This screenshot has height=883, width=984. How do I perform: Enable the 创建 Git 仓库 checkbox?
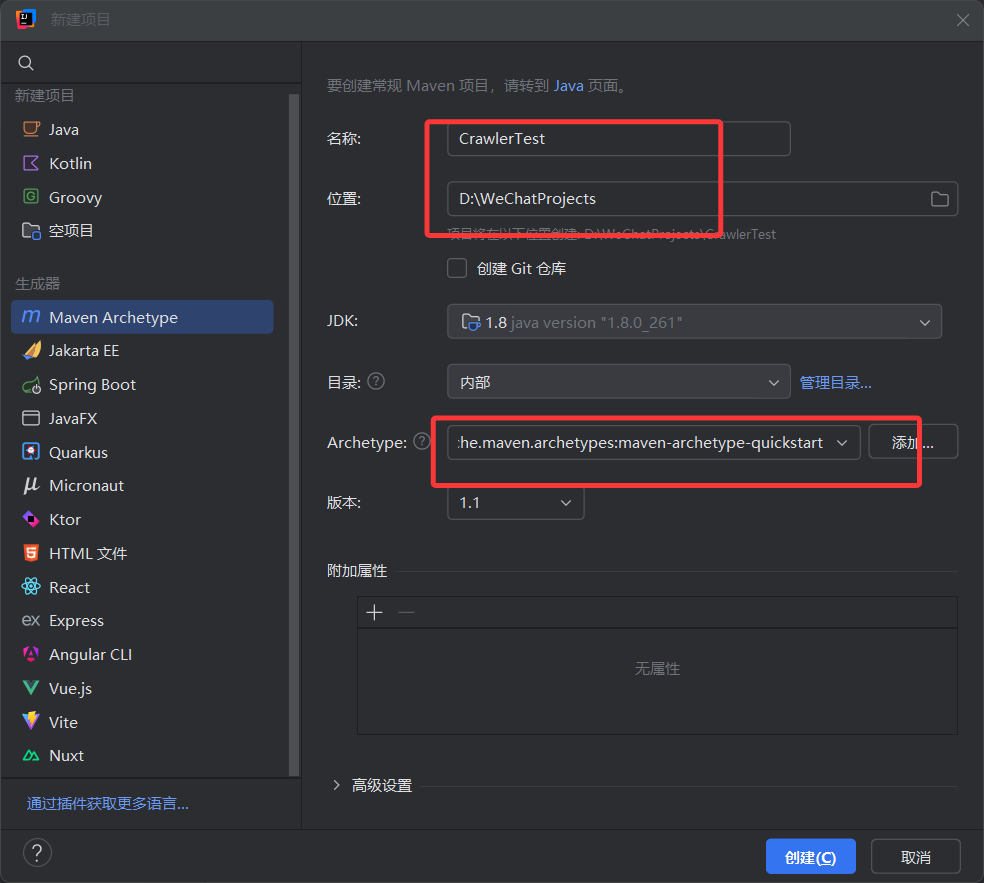[457, 268]
